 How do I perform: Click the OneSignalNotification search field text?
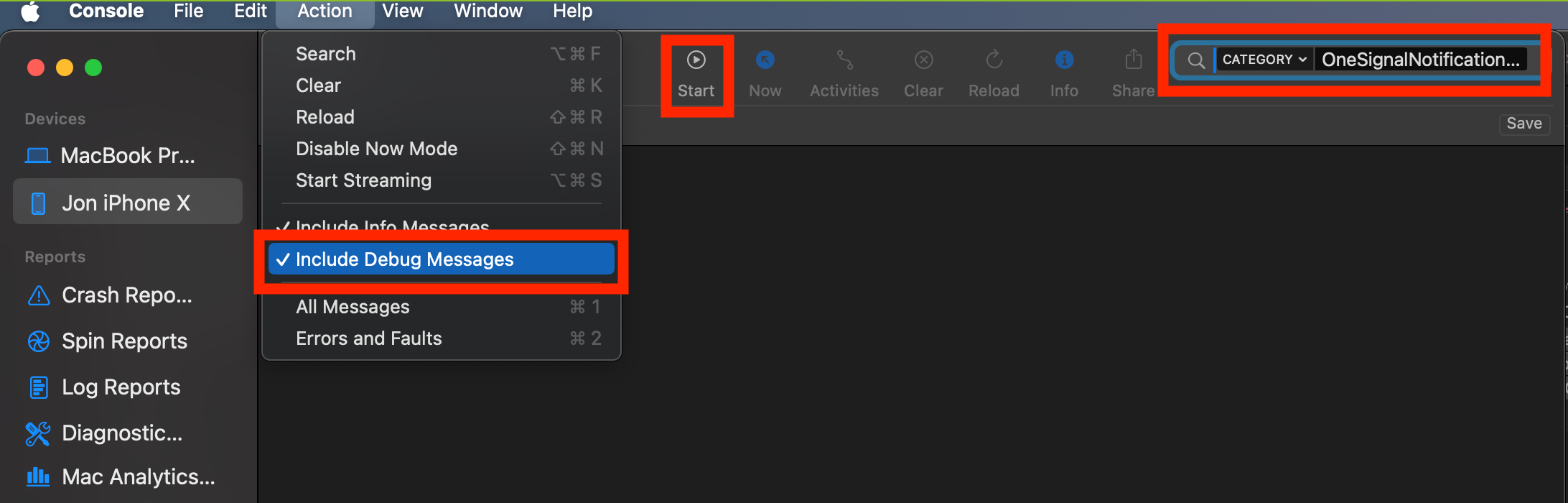click(x=1420, y=60)
